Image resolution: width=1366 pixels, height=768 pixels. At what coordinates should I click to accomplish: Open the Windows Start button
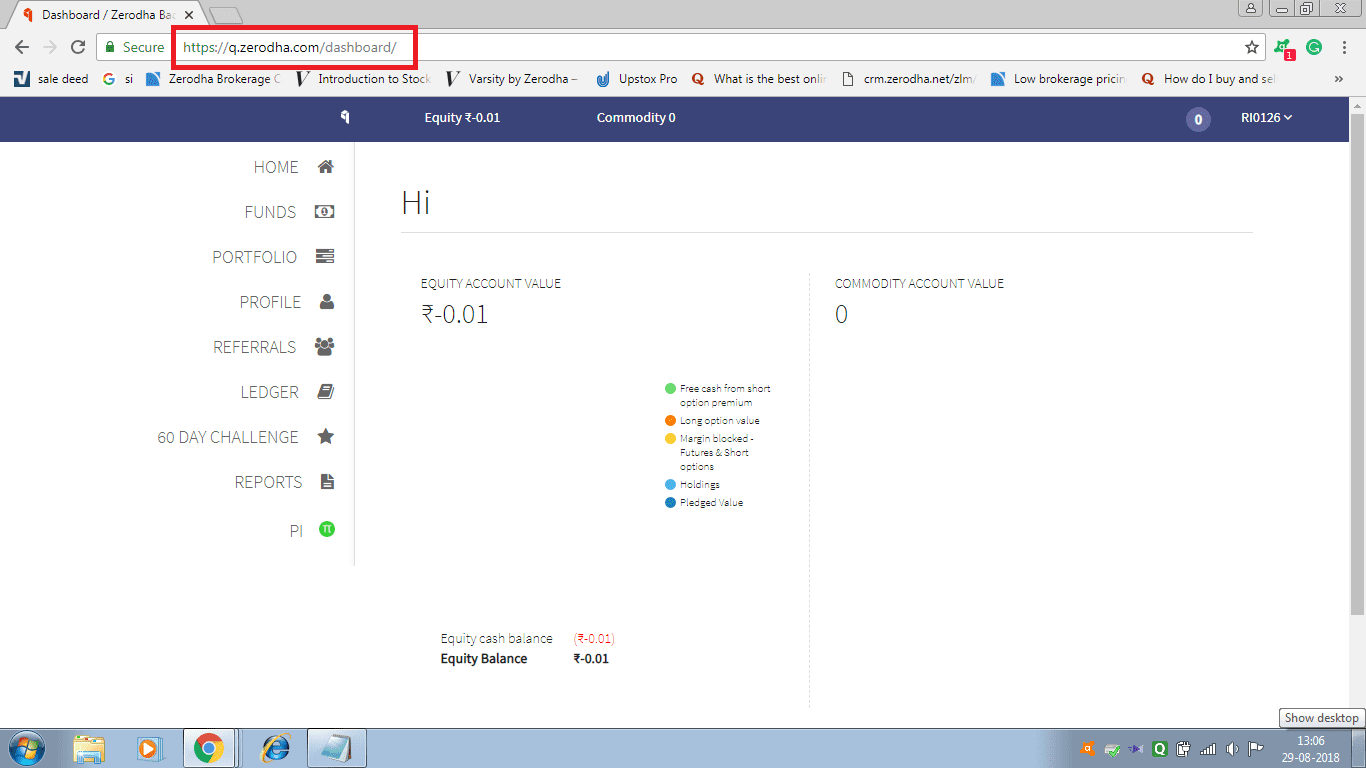coord(26,749)
